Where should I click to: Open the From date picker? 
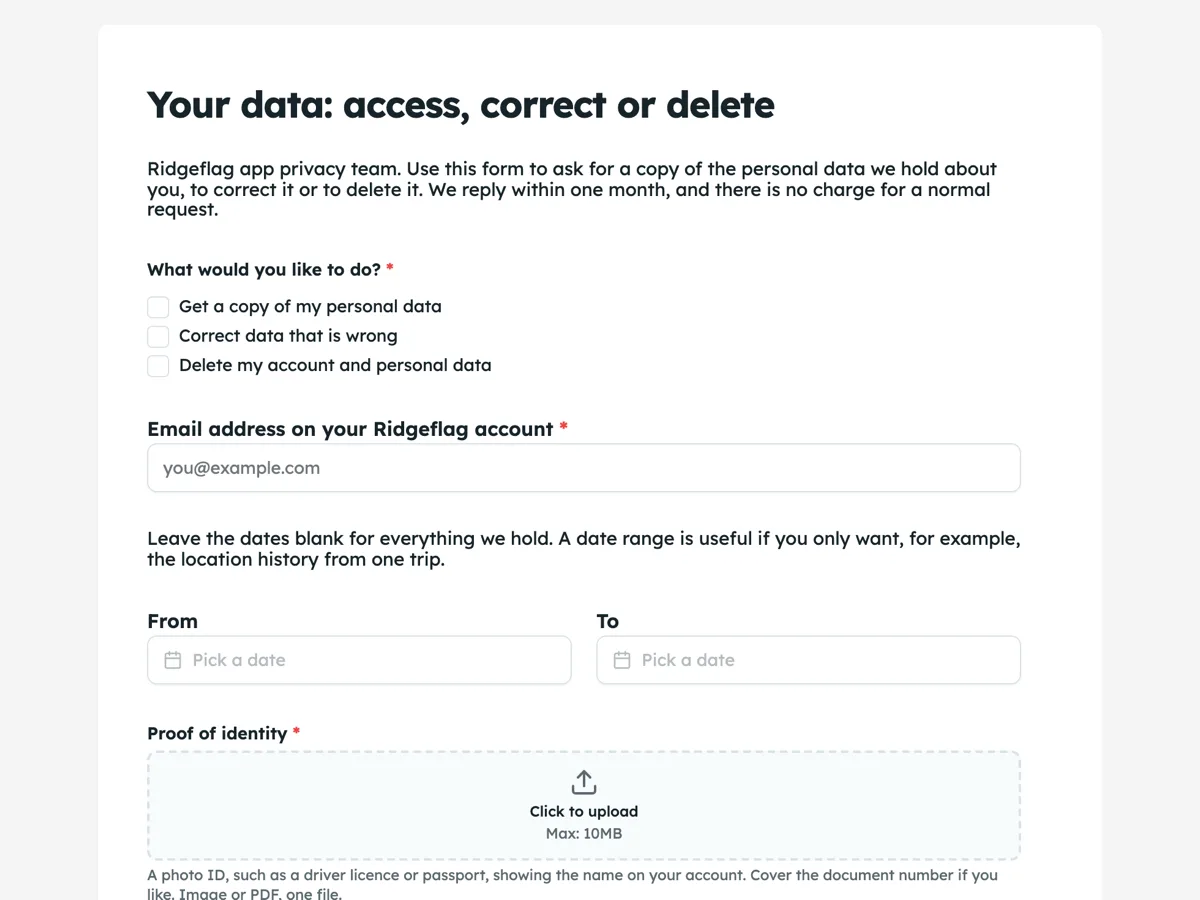tap(359, 660)
